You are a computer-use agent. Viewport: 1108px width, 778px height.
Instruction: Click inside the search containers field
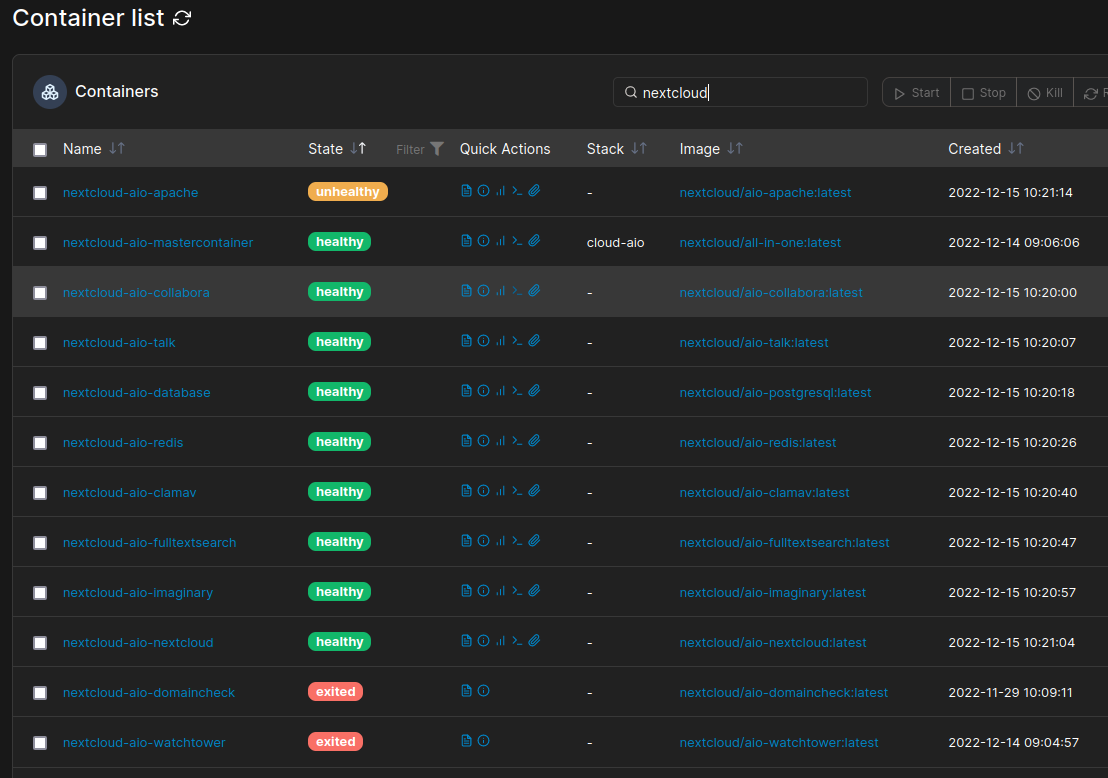pos(740,92)
